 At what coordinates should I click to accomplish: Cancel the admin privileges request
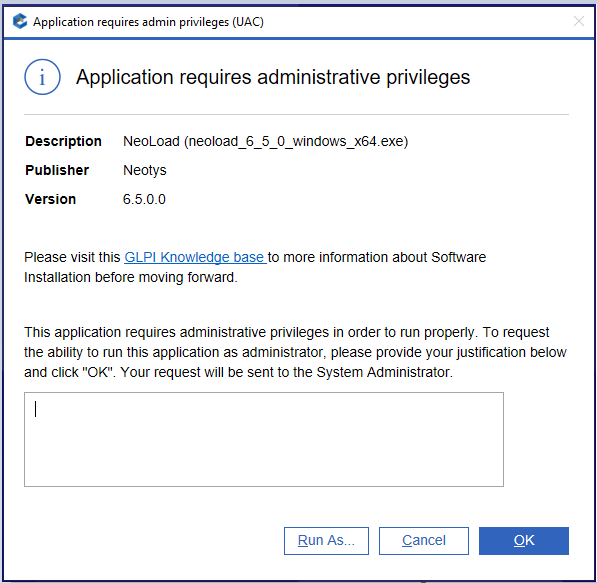click(x=424, y=541)
